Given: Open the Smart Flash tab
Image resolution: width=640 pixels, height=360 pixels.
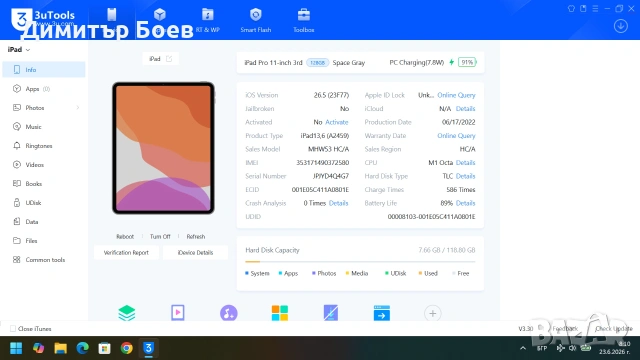Looking at the screenshot, I should [256, 20].
